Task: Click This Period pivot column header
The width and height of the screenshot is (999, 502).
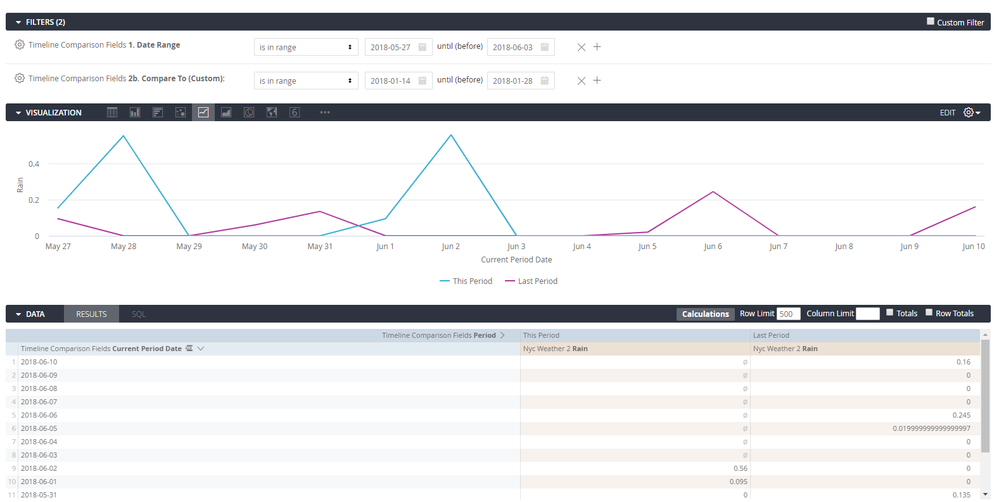Action: tap(635, 335)
